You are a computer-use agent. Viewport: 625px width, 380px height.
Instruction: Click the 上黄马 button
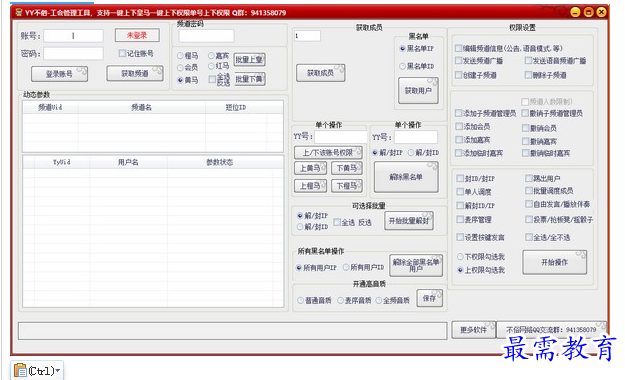tap(311, 168)
